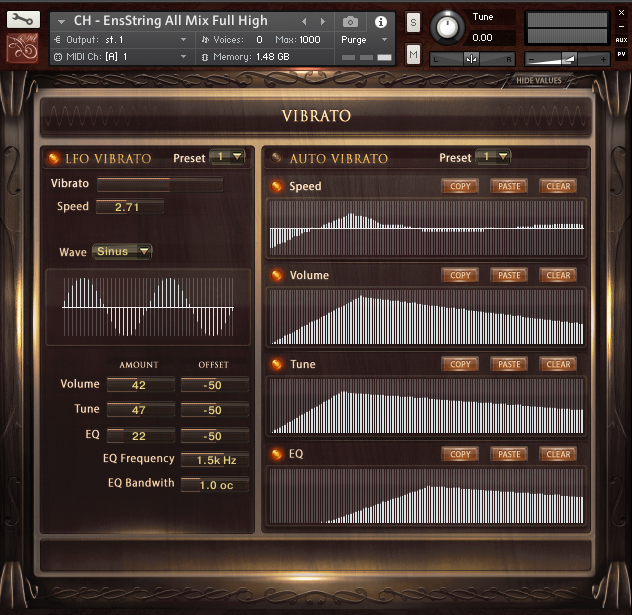The height and width of the screenshot is (615, 632).
Task: Click the EQ Frequency 1.5k Hz field
Action: (x=214, y=460)
